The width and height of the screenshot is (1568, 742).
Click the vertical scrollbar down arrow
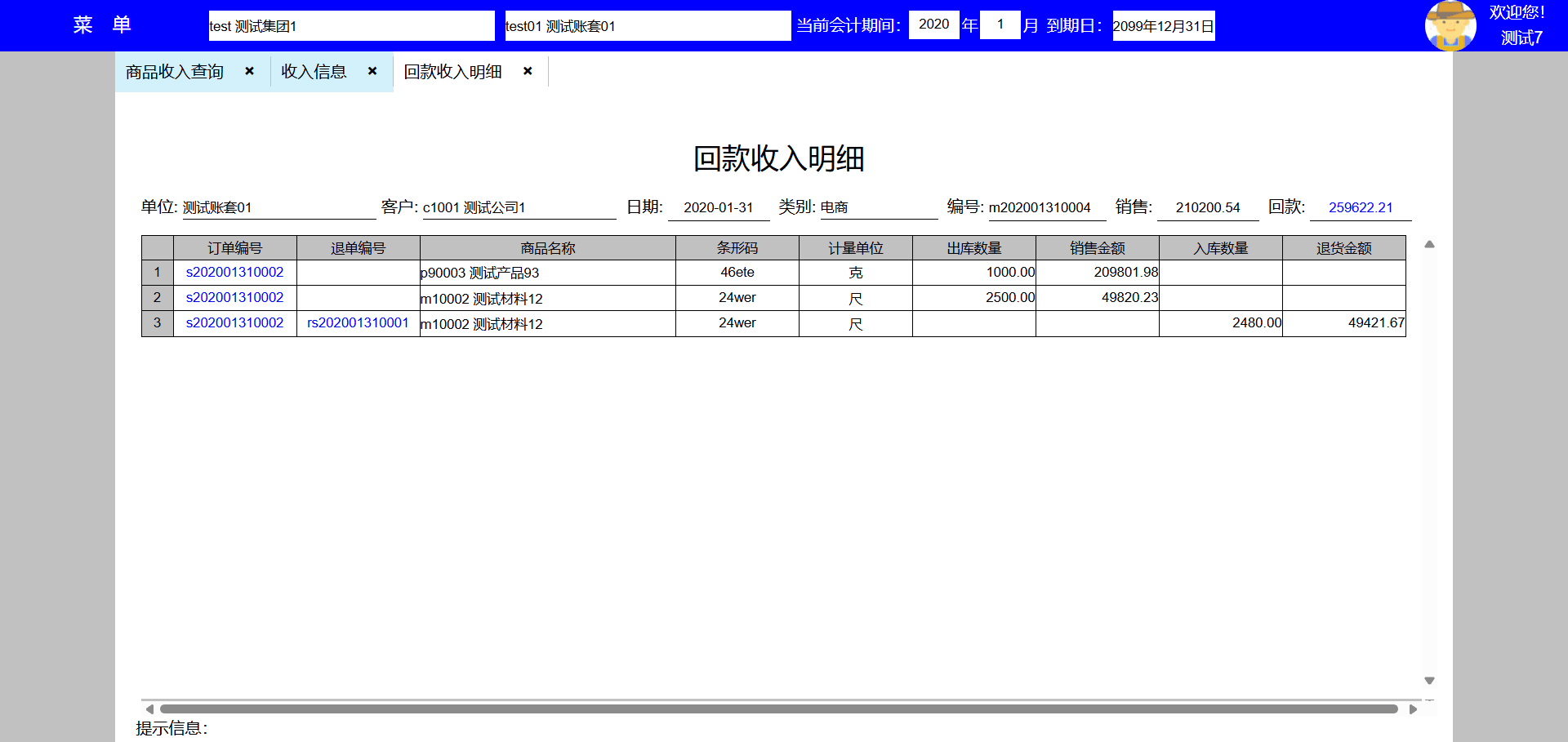(1429, 680)
